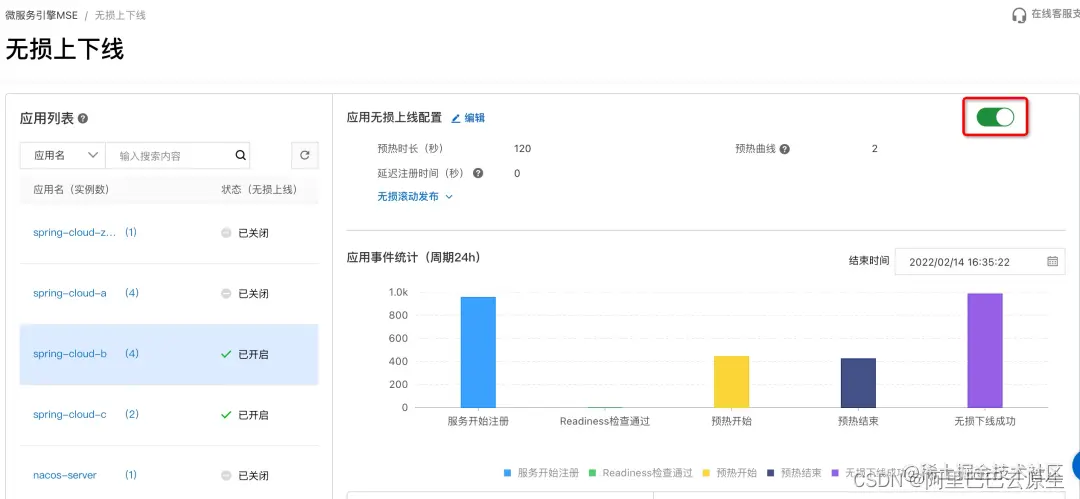
Task: Click the headset online support icon
Action: coord(1019,15)
